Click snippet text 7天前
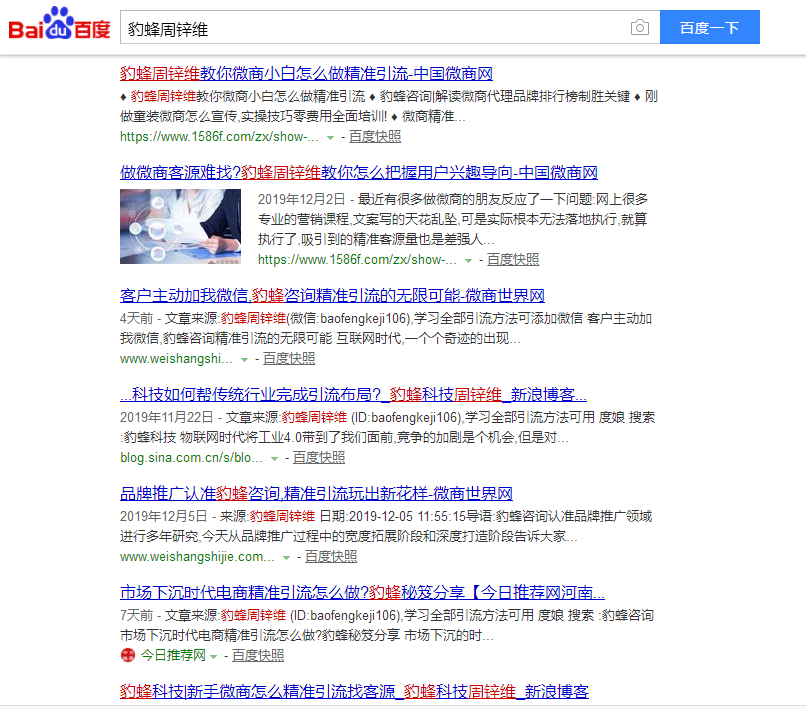 click(136, 615)
